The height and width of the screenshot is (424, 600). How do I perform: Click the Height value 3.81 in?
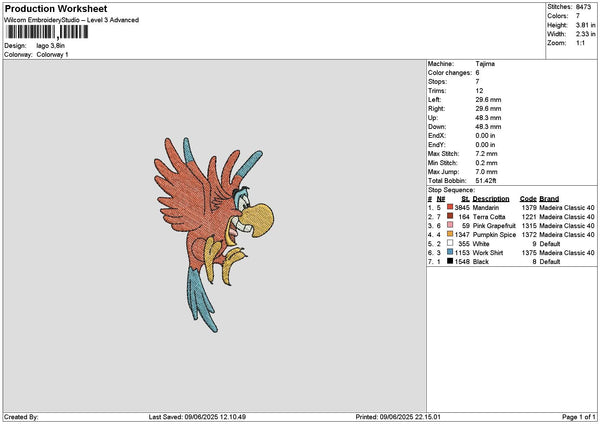[585, 25]
